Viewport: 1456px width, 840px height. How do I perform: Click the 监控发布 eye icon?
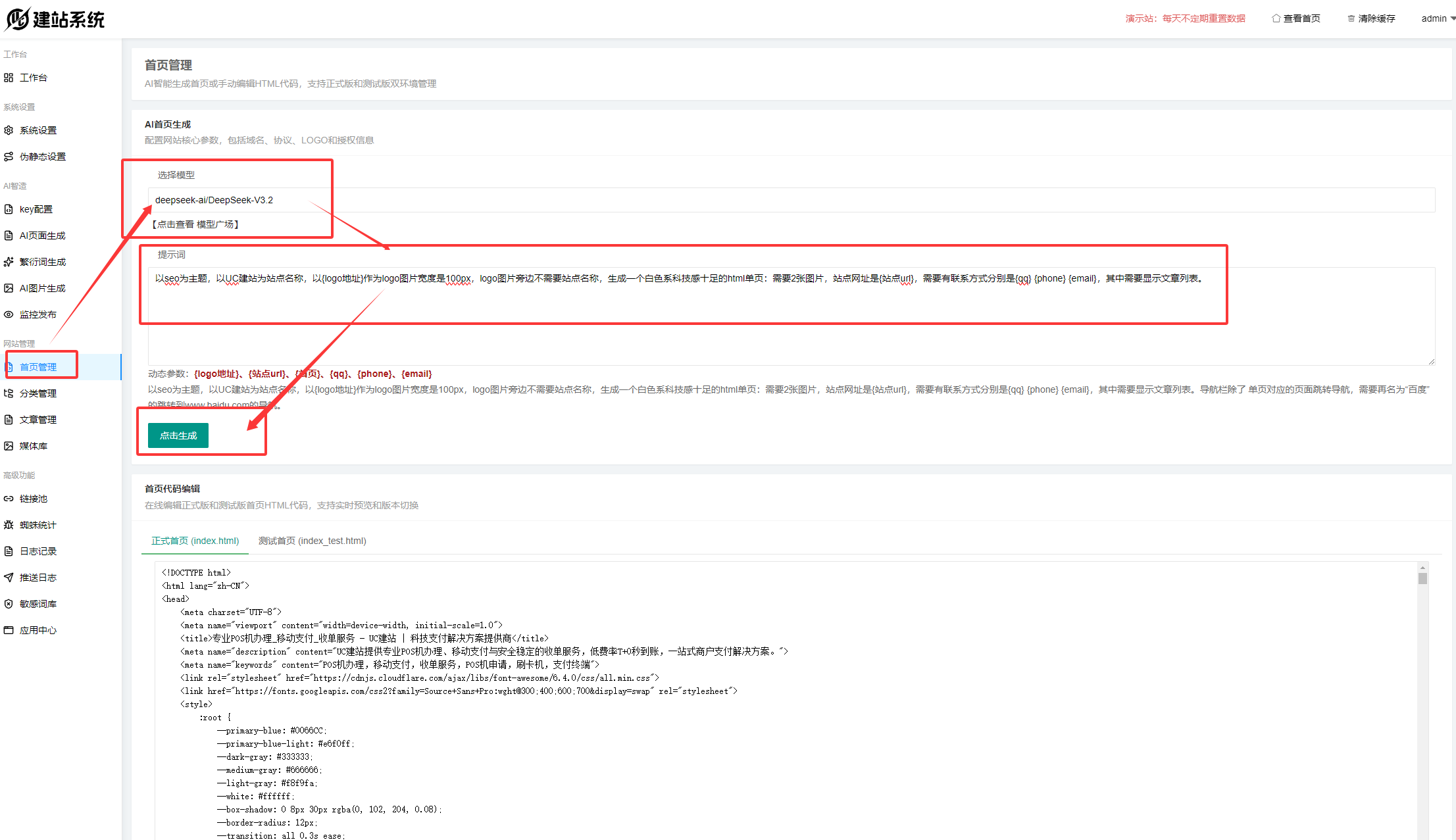pos(9,314)
